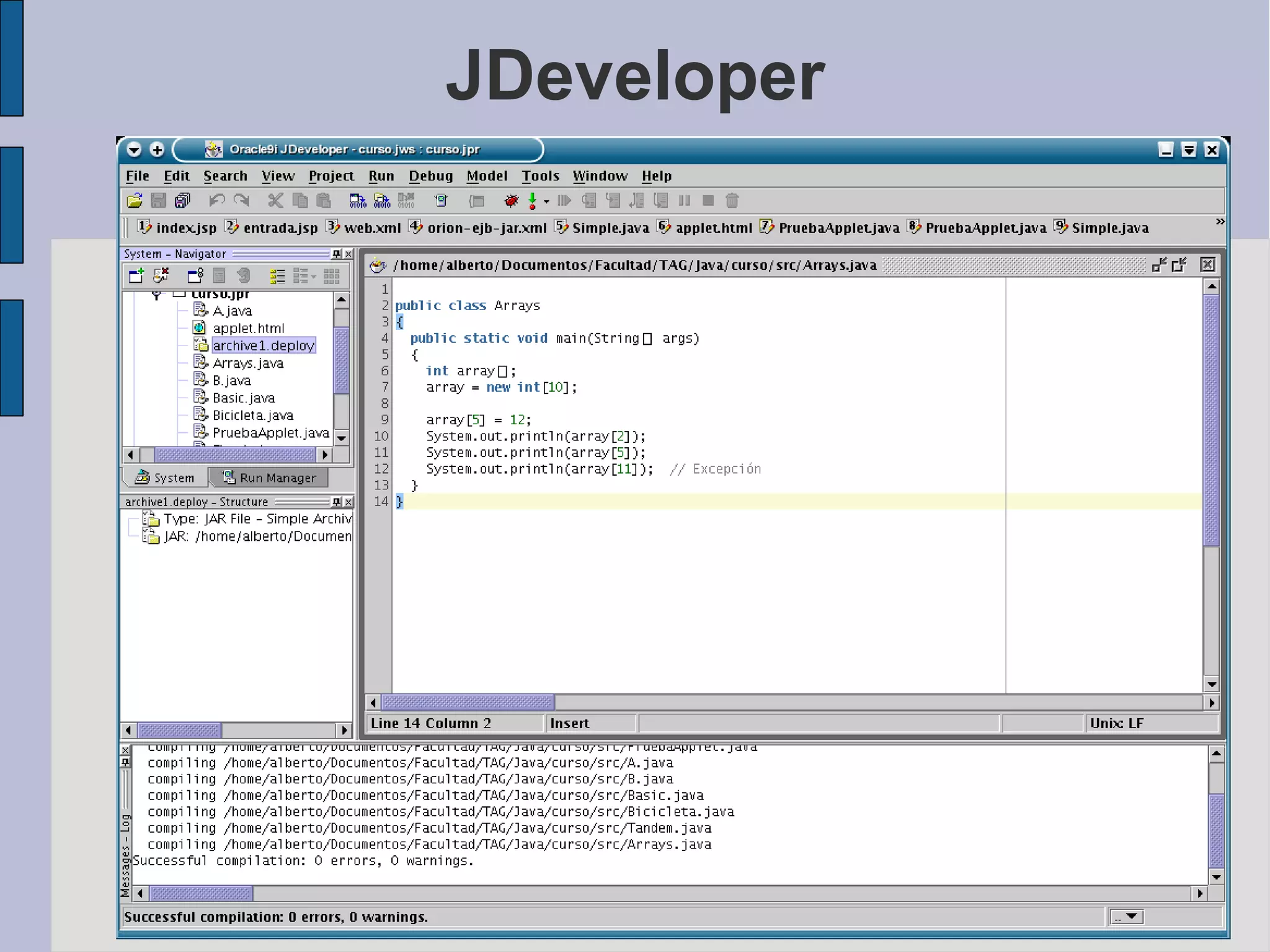The height and width of the screenshot is (952, 1270).
Task: Close the Arrays.java editor window
Action: click(1207, 265)
